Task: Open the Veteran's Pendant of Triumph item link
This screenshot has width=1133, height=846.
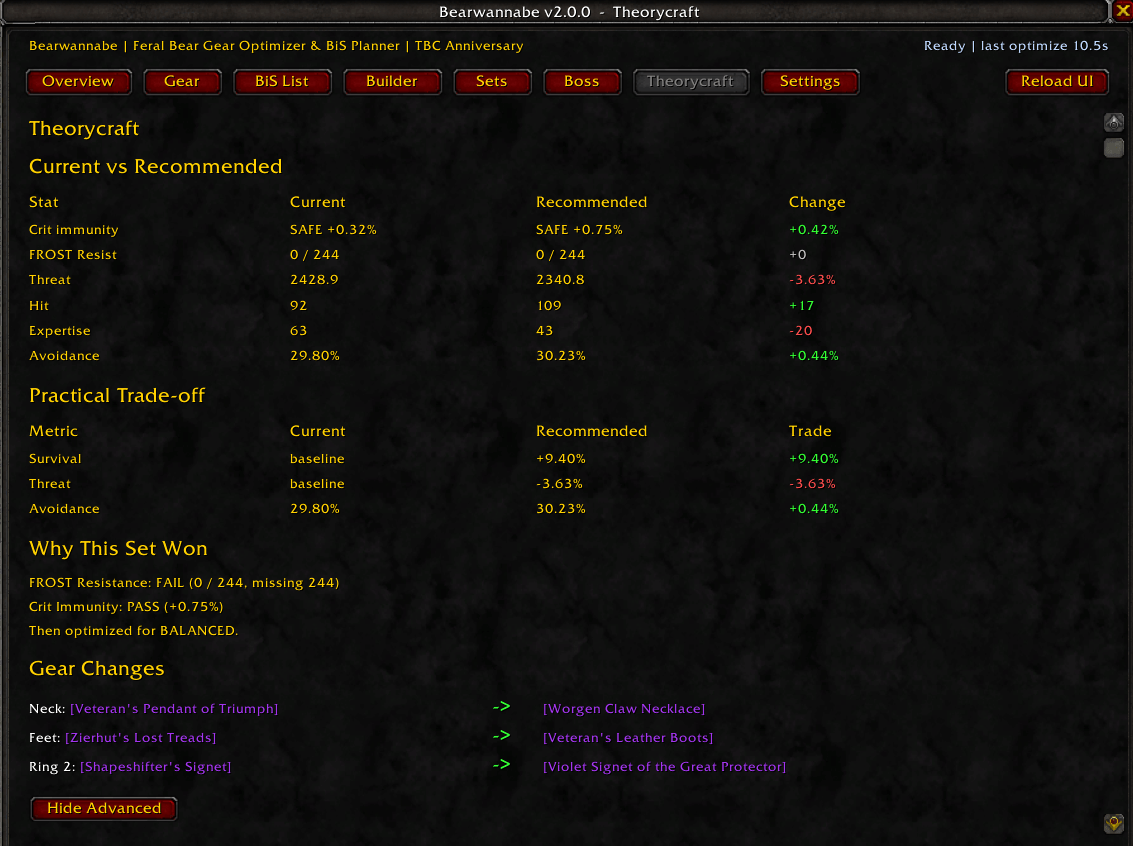Action: (174, 709)
